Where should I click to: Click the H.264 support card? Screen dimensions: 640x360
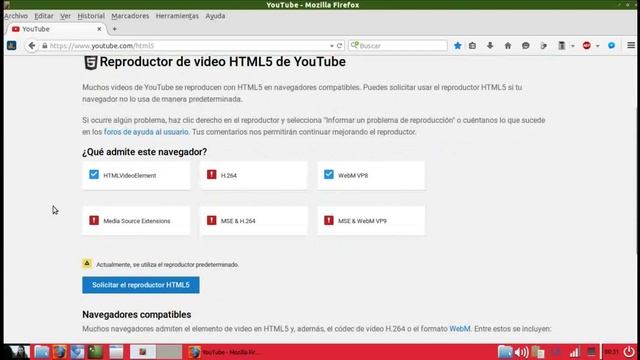(x=253, y=175)
